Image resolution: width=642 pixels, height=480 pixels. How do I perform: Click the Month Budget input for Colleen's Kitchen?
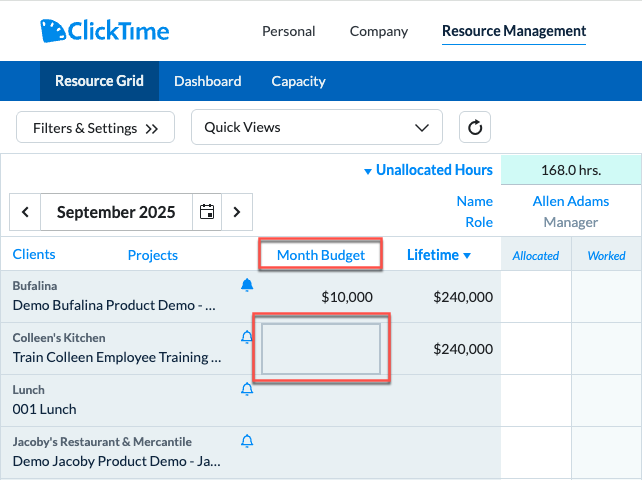[321, 349]
